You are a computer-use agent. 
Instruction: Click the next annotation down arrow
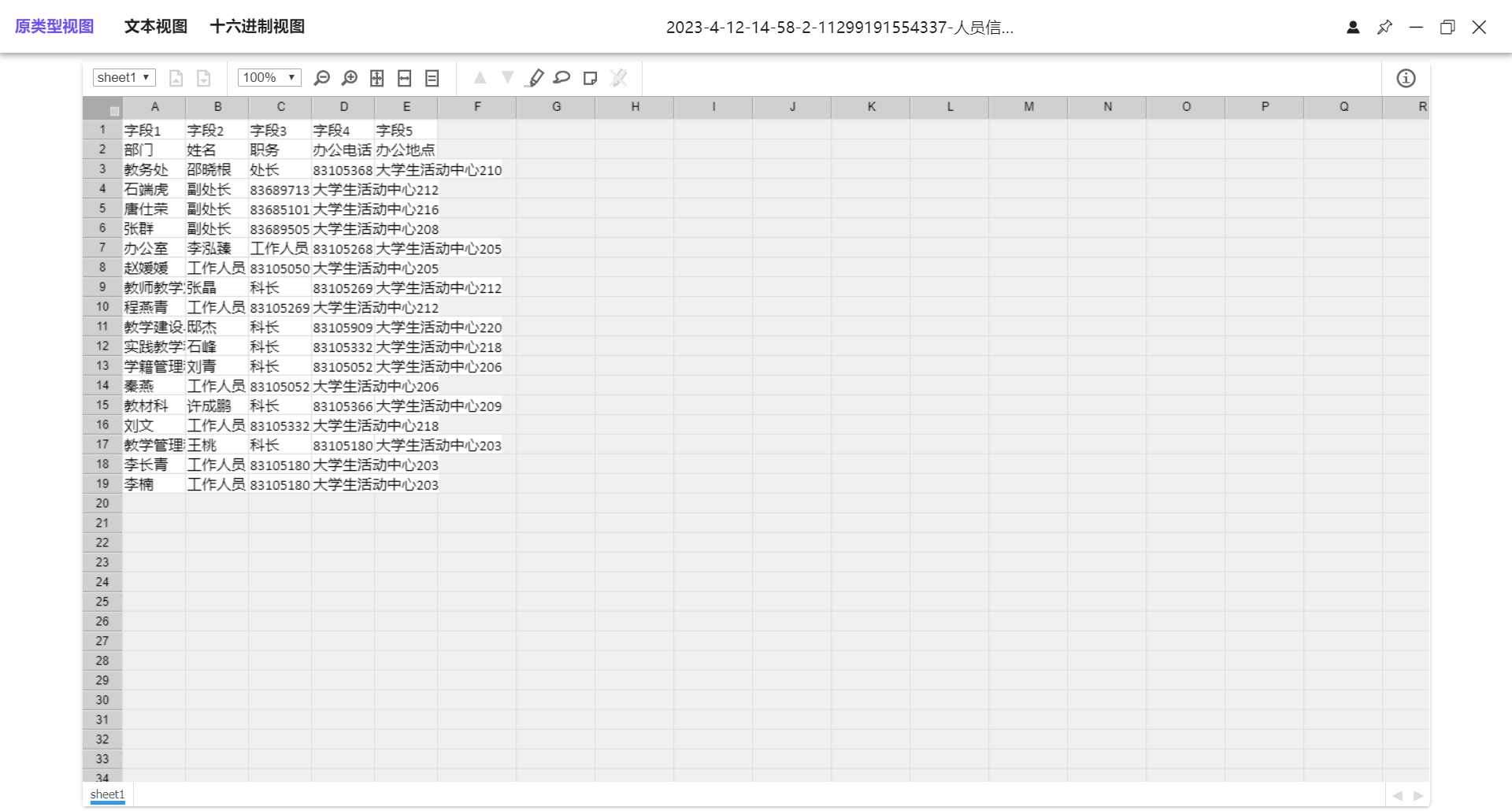[508, 77]
